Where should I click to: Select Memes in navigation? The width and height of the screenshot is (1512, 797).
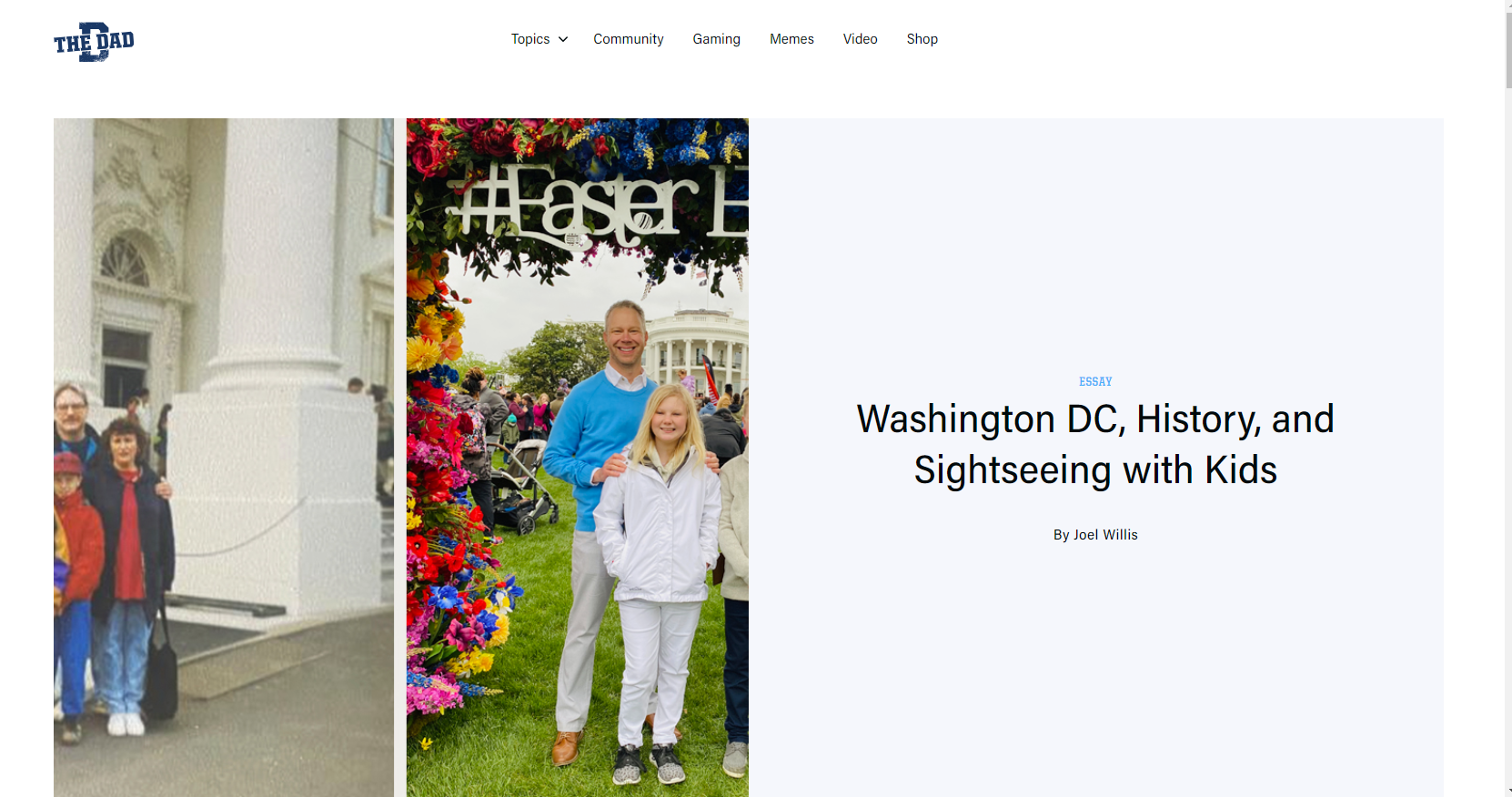point(792,39)
